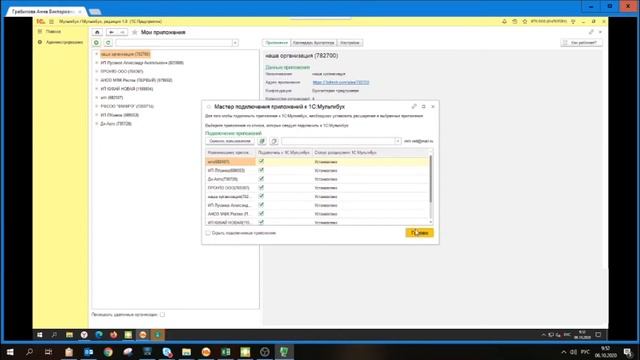
Task: Switch to Приложения tab
Action: pyautogui.click(x=276, y=42)
